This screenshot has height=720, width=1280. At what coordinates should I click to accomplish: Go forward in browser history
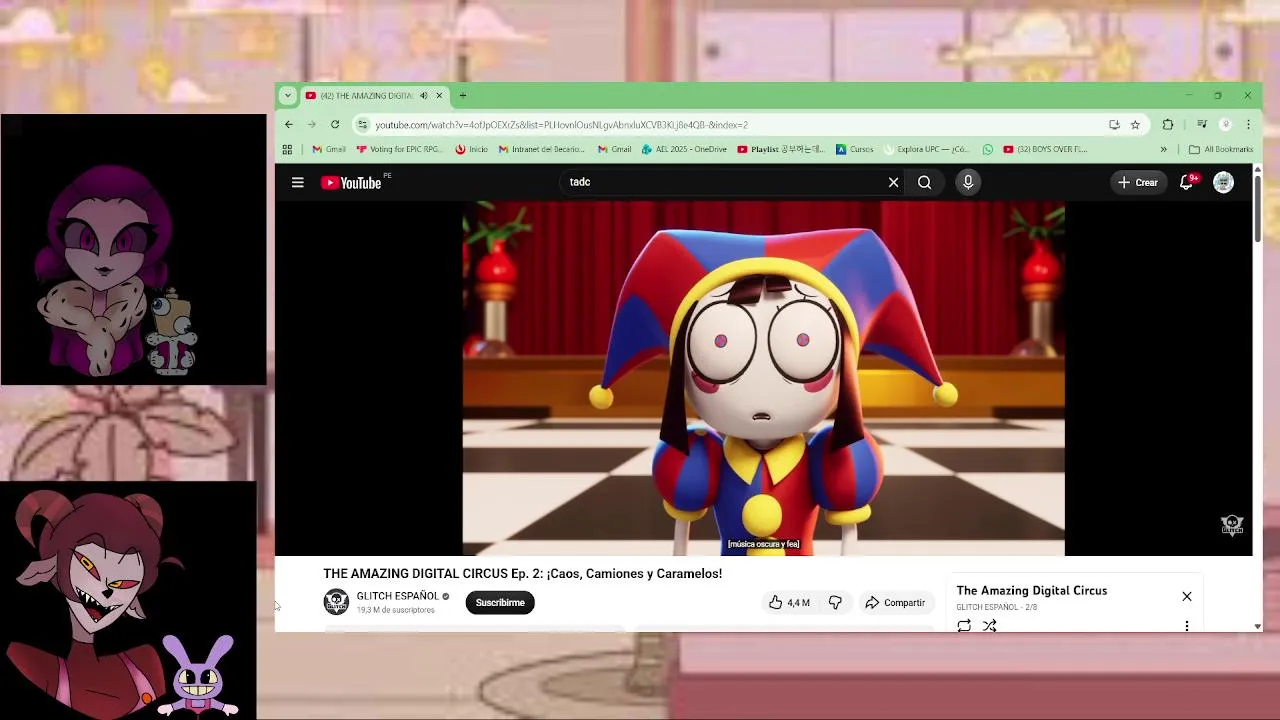[x=312, y=124]
